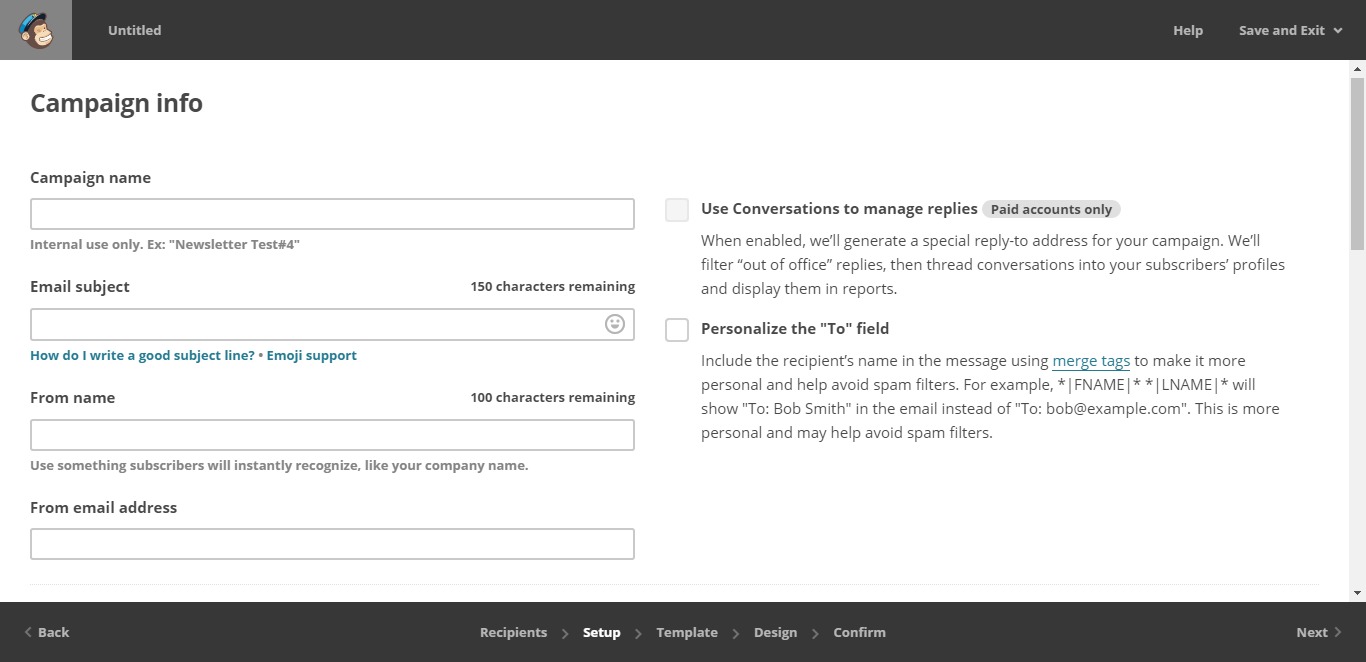1366x662 pixels.
Task: Click the Next button
Action: pyautogui.click(x=1312, y=632)
